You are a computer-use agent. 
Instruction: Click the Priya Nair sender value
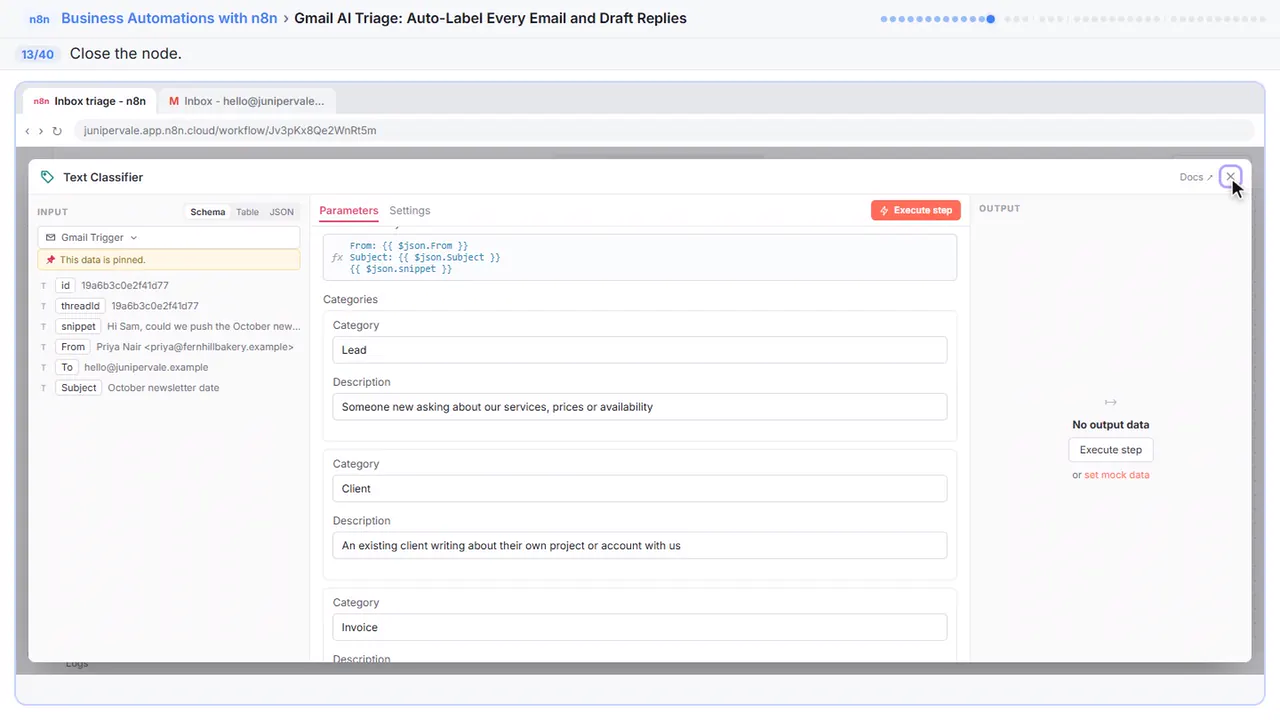[x=195, y=347]
